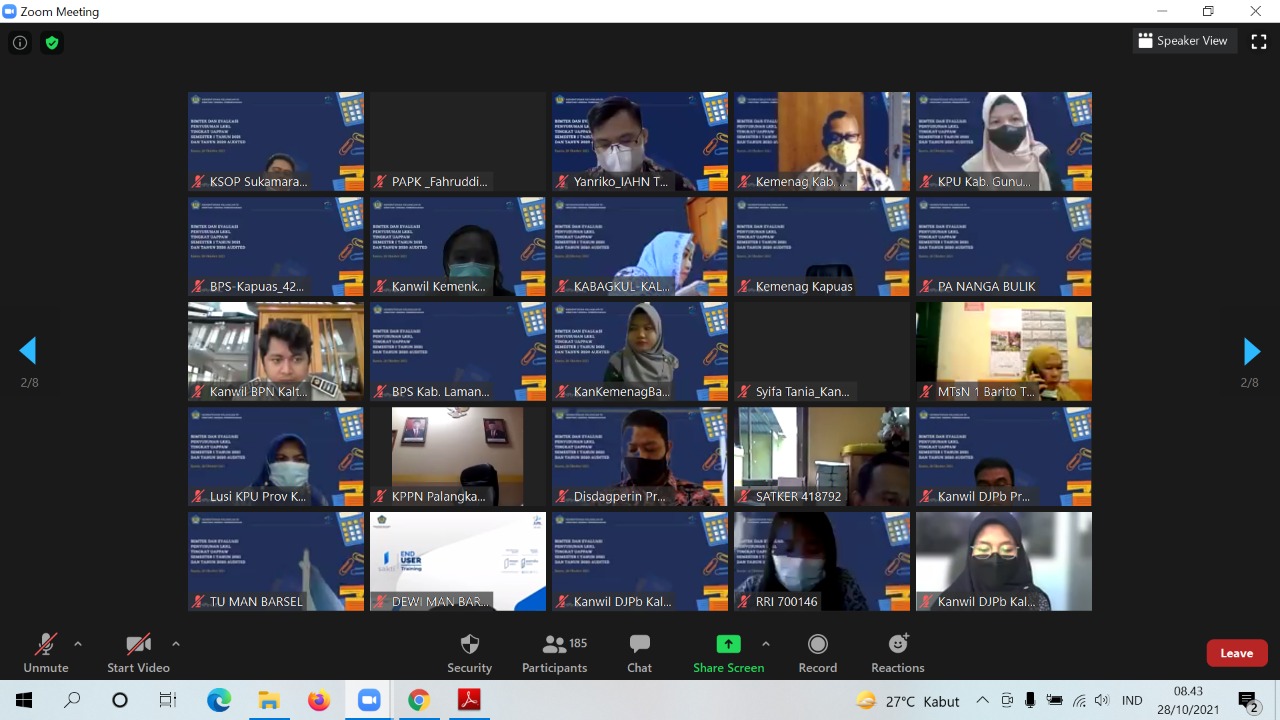Click the meeting information icon
Viewport: 1280px width, 720px height.
[x=20, y=43]
